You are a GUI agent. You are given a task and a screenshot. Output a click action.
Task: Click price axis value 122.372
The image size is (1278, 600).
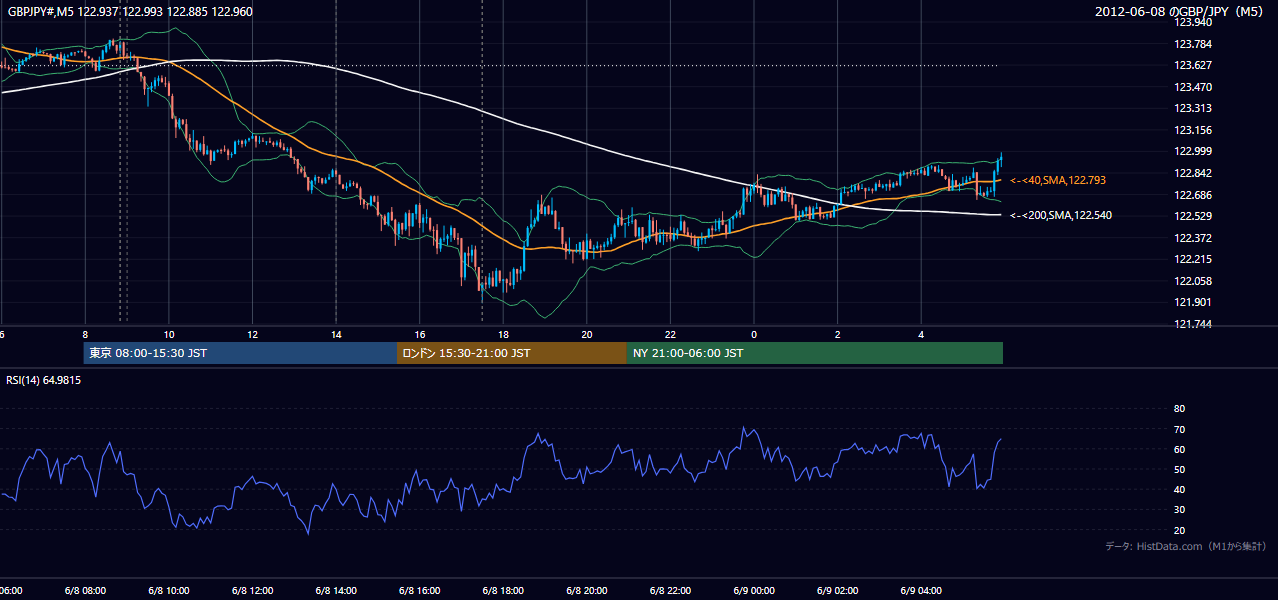pos(1192,238)
